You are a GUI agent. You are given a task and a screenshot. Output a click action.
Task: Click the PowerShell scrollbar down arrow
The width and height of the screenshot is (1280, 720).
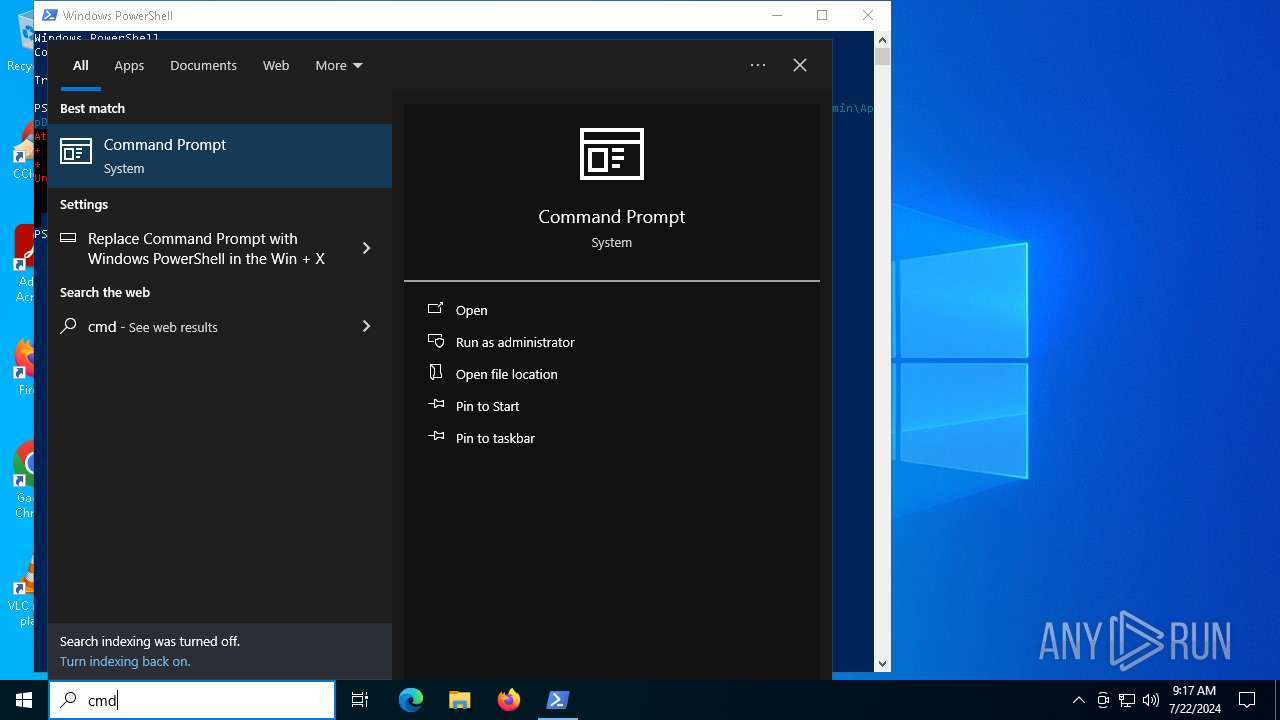click(882, 663)
